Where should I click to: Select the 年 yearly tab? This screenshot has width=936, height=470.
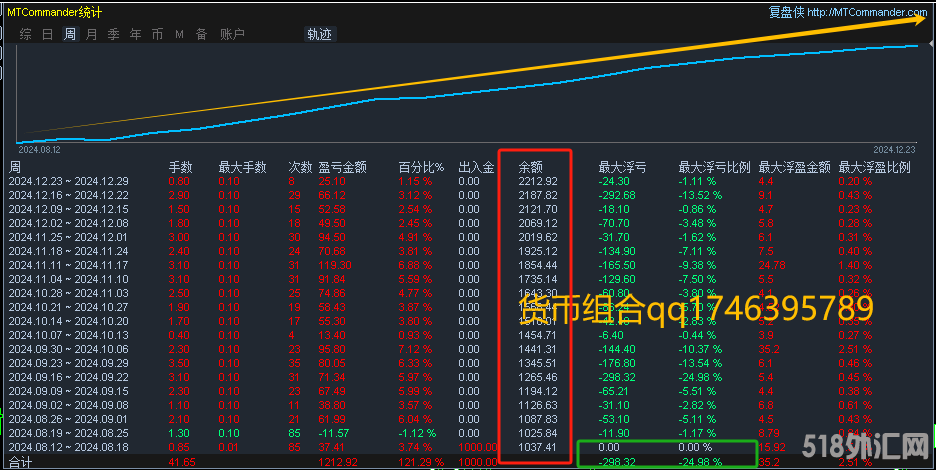[x=135, y=34]
